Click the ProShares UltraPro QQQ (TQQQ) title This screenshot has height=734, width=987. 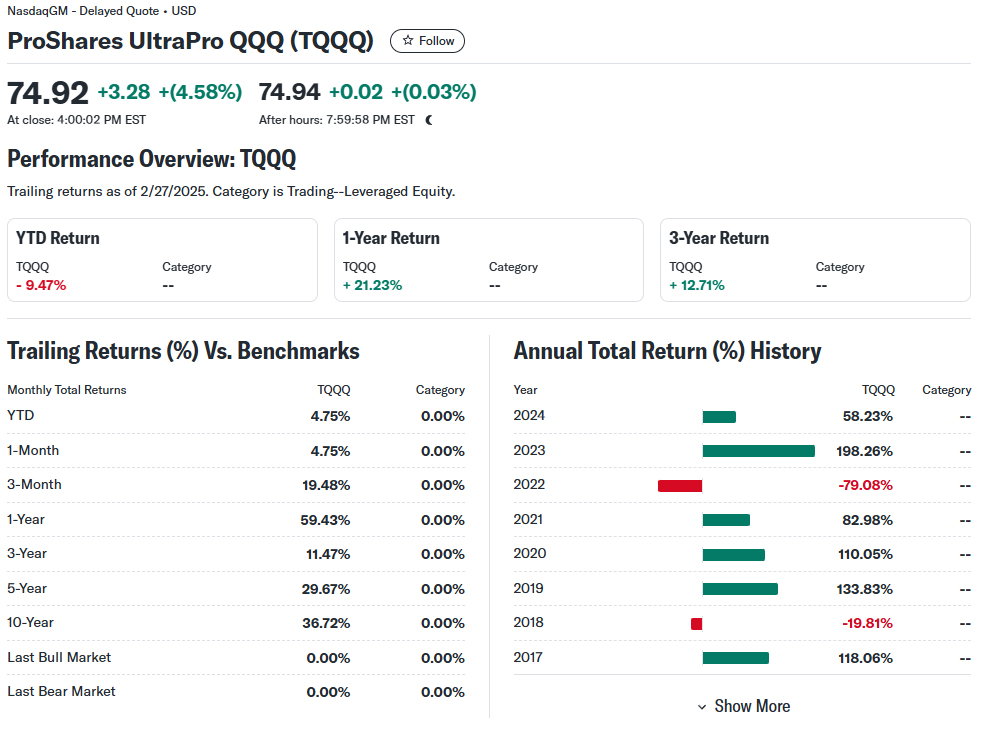[190, 41]
